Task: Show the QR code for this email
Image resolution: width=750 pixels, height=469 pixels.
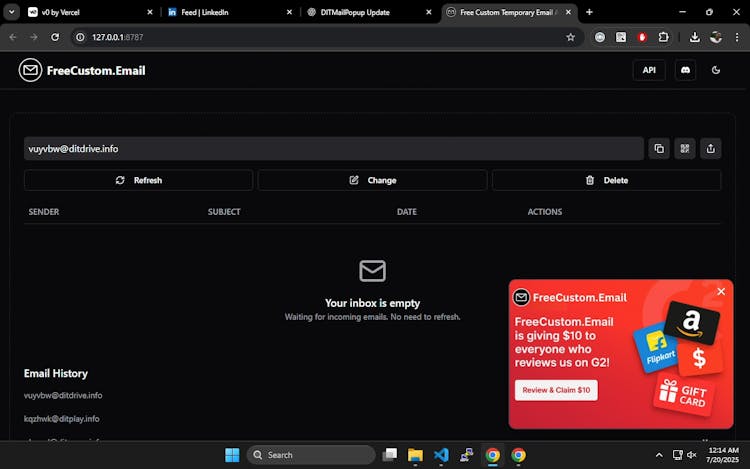Action: coord(685,149)
